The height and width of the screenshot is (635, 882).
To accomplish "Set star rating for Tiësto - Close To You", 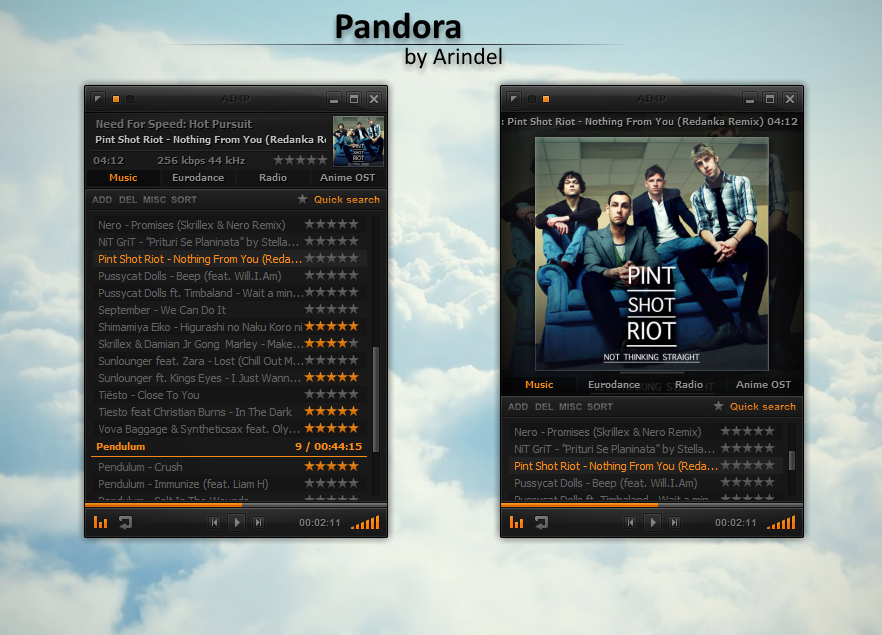I will pyautogui.click(x=331, y=394).
